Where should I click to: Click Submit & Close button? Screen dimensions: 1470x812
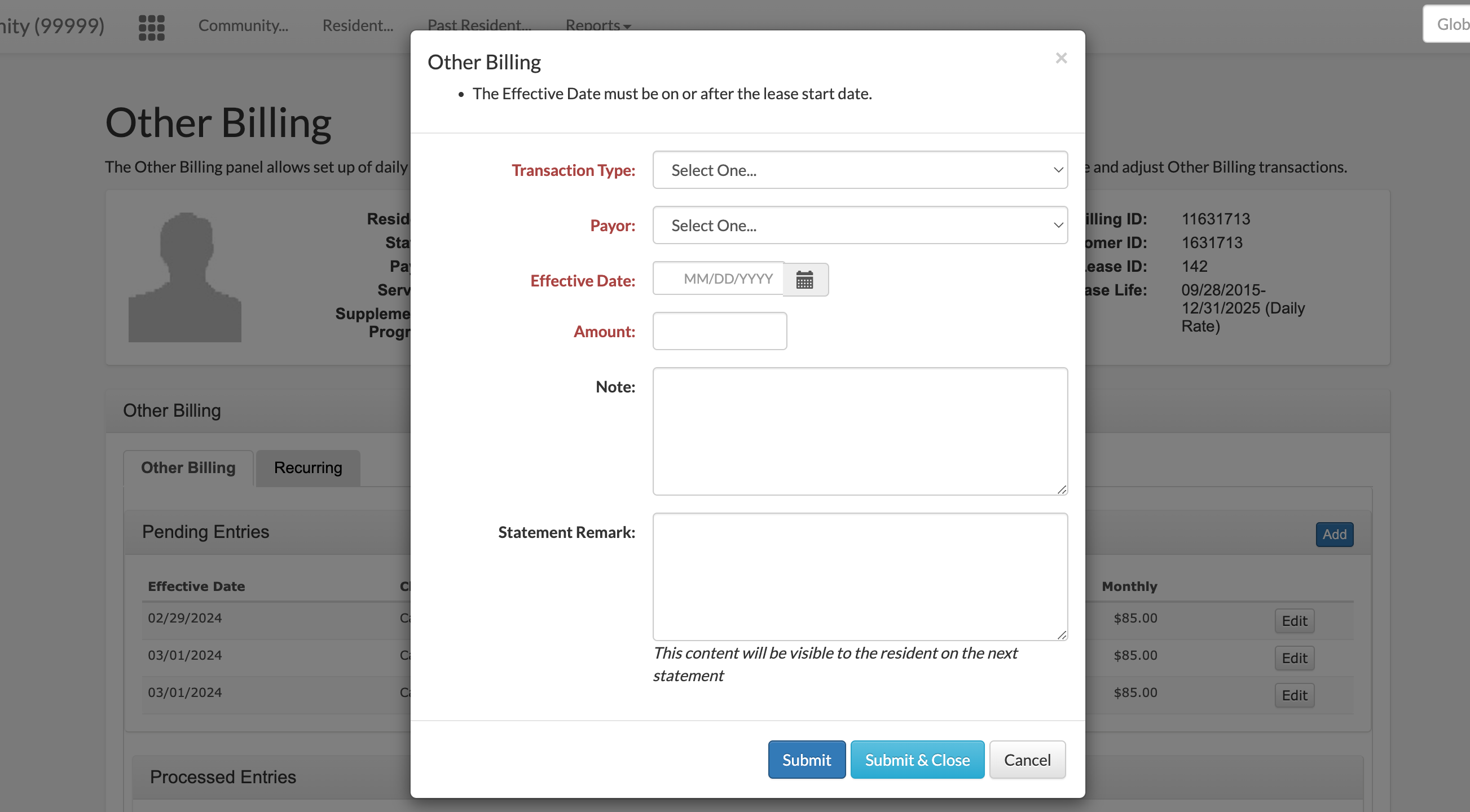tap(917, 760)
